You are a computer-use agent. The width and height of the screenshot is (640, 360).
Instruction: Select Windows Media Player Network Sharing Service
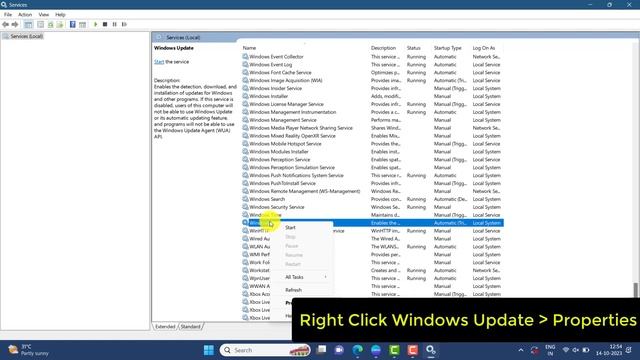pos(301,128)
